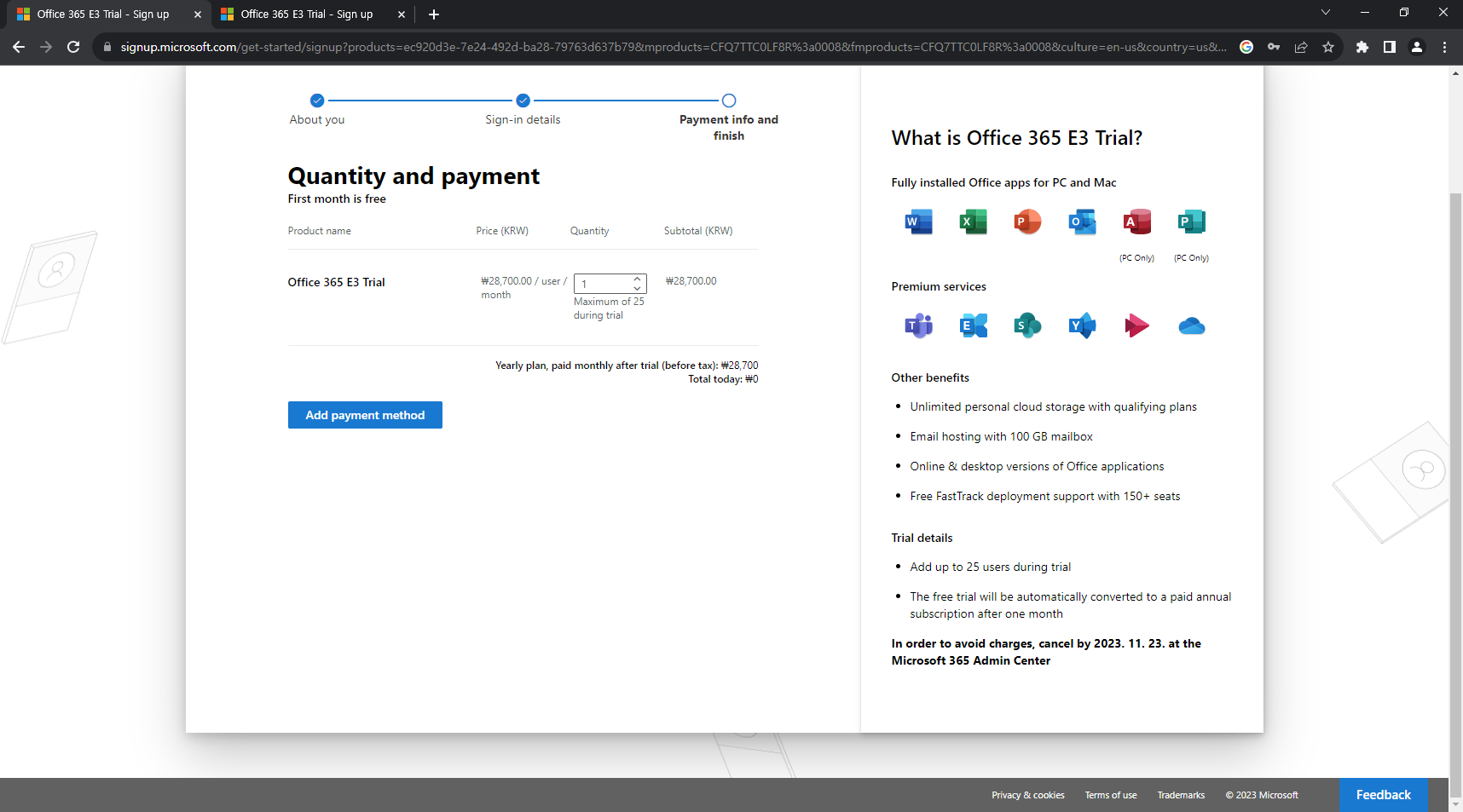
Task: Open Terms of use link
Action: point(1111,795)
